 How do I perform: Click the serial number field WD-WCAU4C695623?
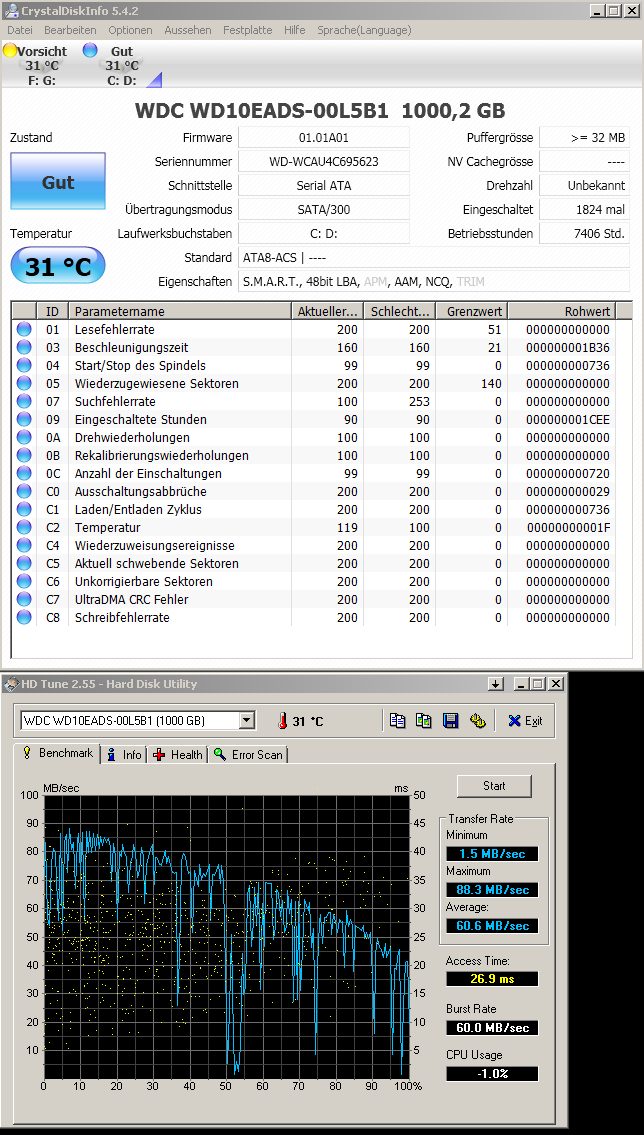(323, 161)
